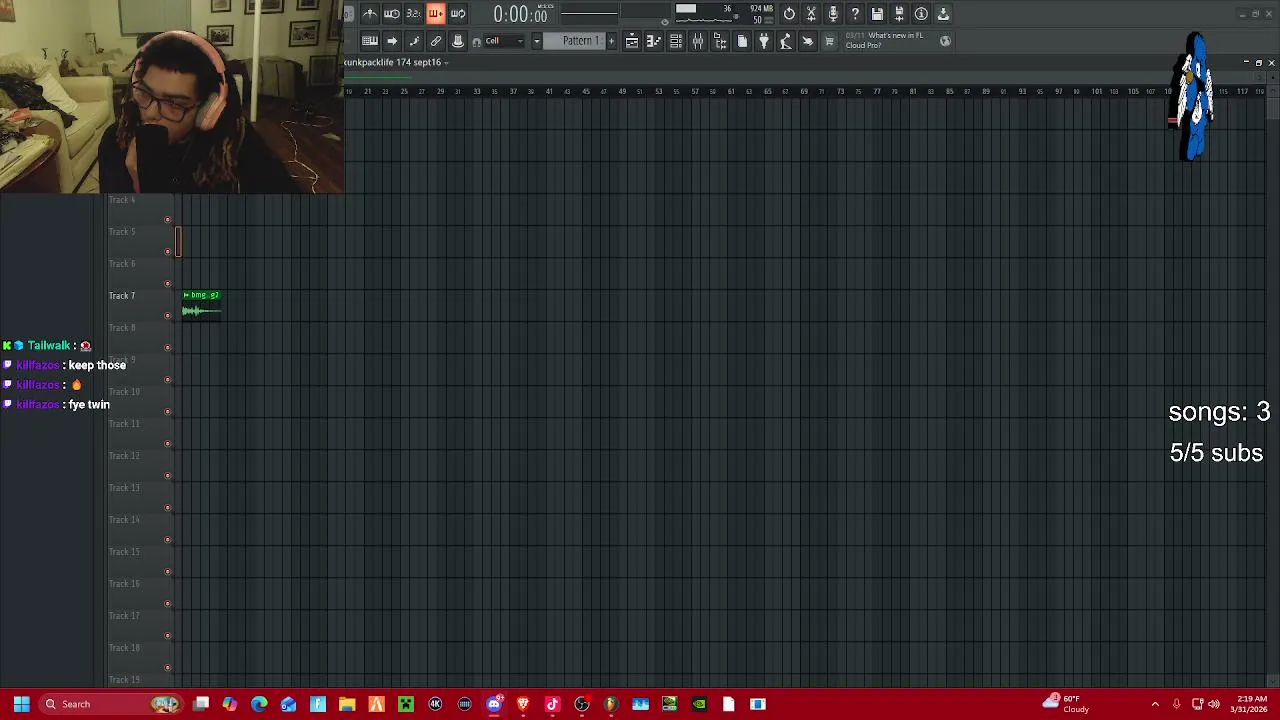Screen dimensions: 1280x720
Task: Open the volume control in system tray
Action: [x=1214, y=704]
